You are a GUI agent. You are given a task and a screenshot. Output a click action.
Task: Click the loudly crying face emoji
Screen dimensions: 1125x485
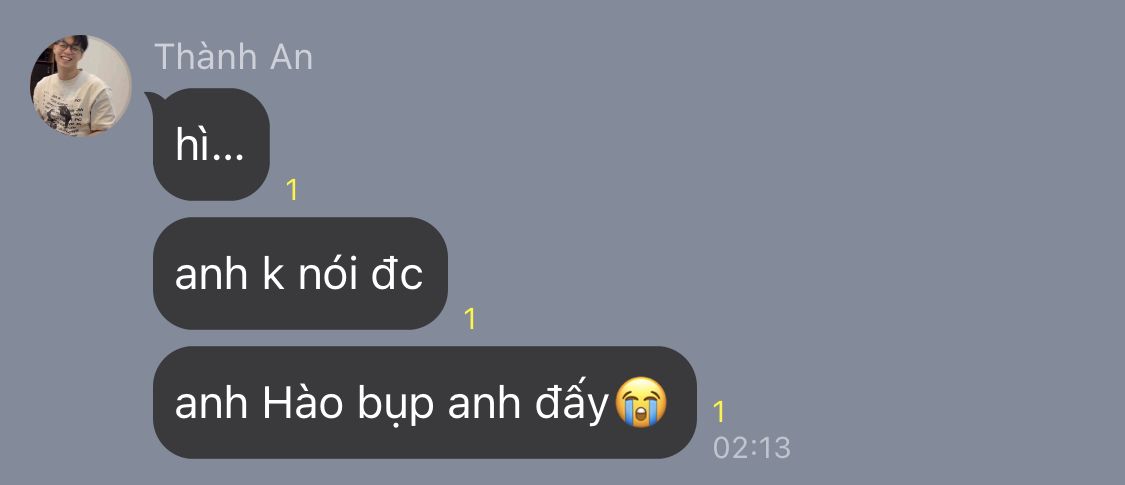pos(641,402)
